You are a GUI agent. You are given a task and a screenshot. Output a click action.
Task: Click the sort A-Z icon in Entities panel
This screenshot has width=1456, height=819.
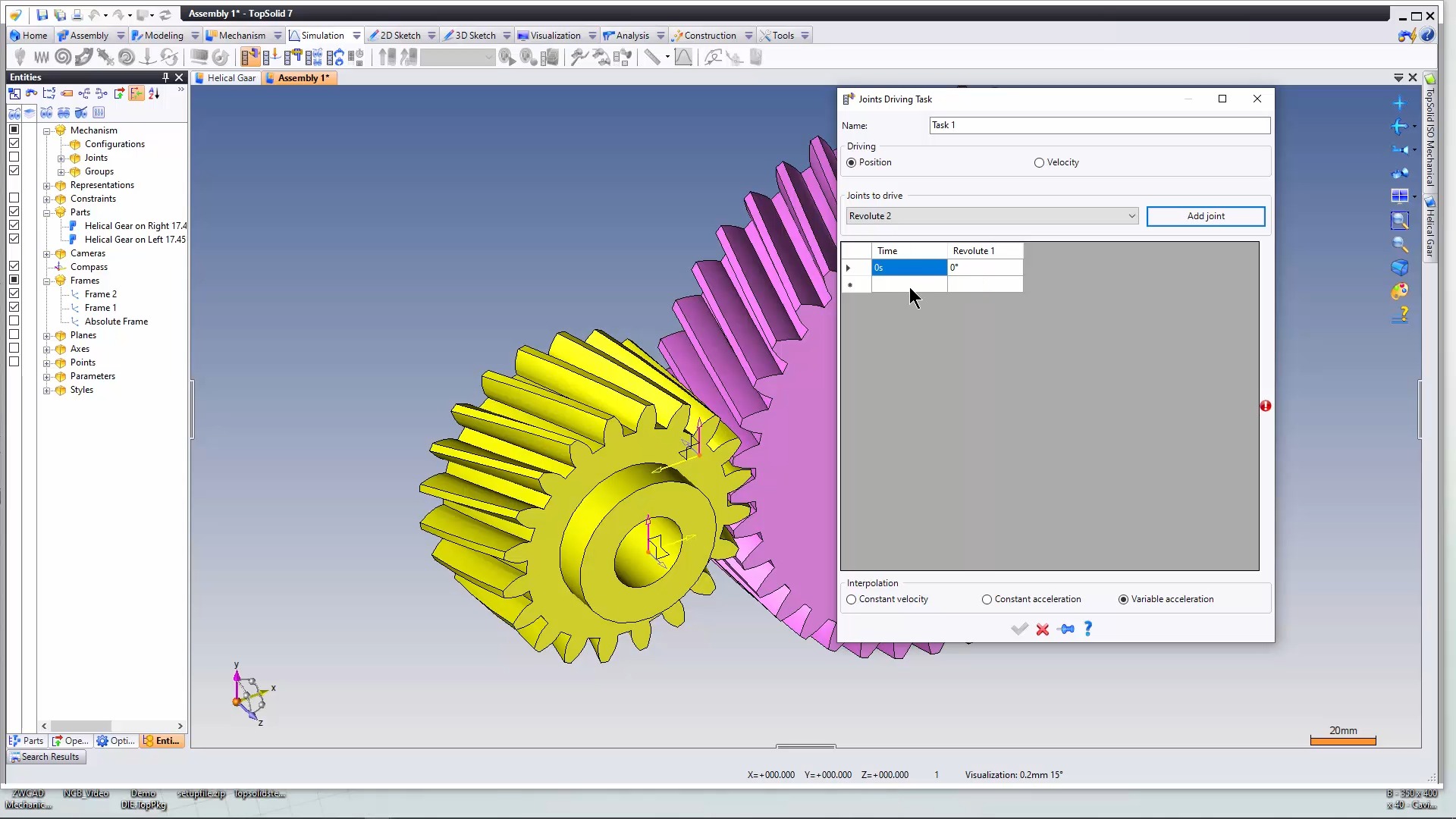point(154,93)
